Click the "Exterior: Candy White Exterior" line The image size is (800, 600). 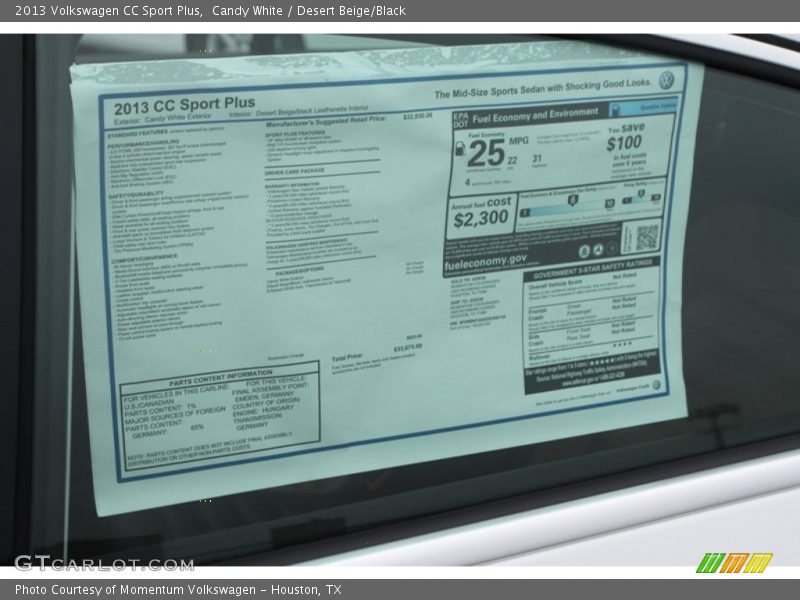(162, 119)
